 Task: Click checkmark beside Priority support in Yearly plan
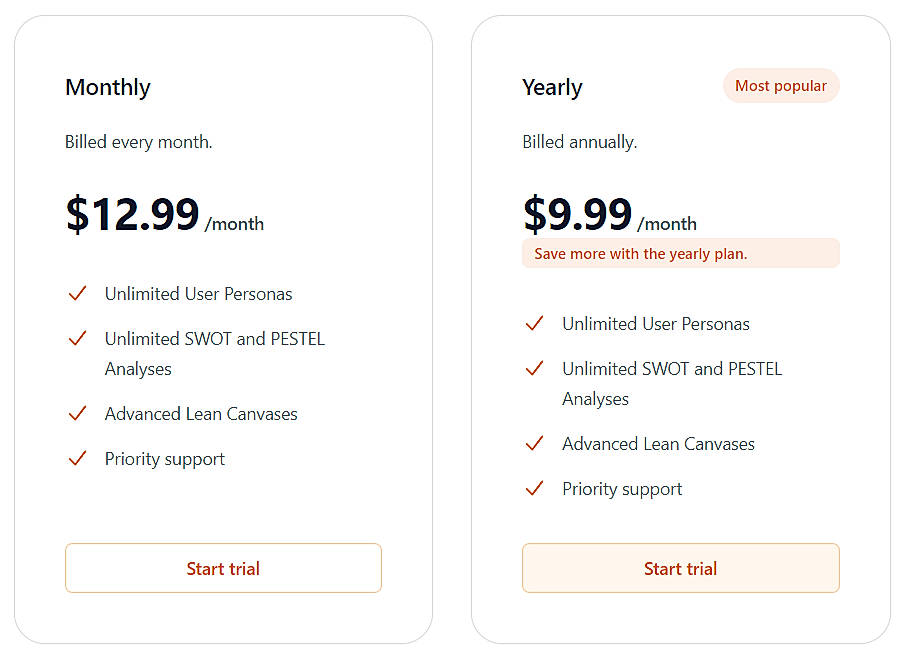tap(534, 488)
